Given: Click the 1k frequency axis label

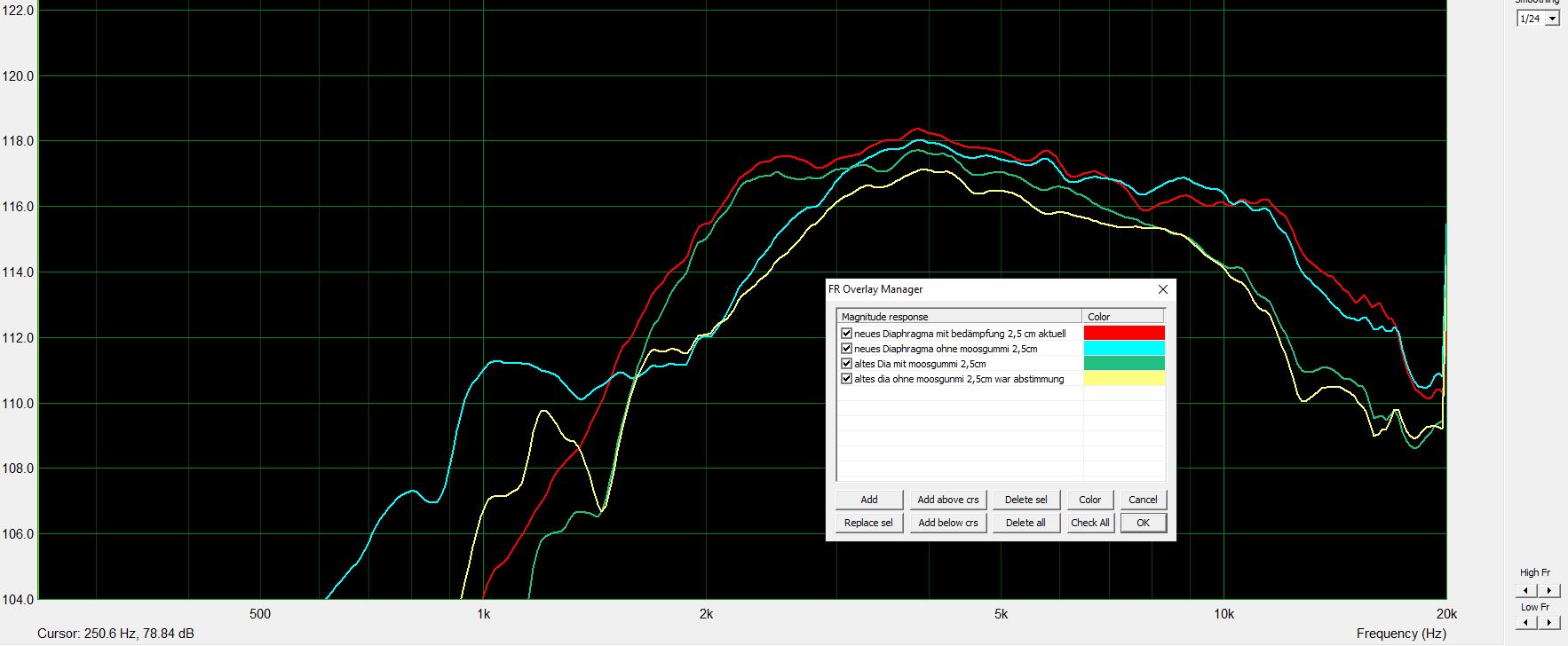Looking at the screenshot, I should [483, 614].
